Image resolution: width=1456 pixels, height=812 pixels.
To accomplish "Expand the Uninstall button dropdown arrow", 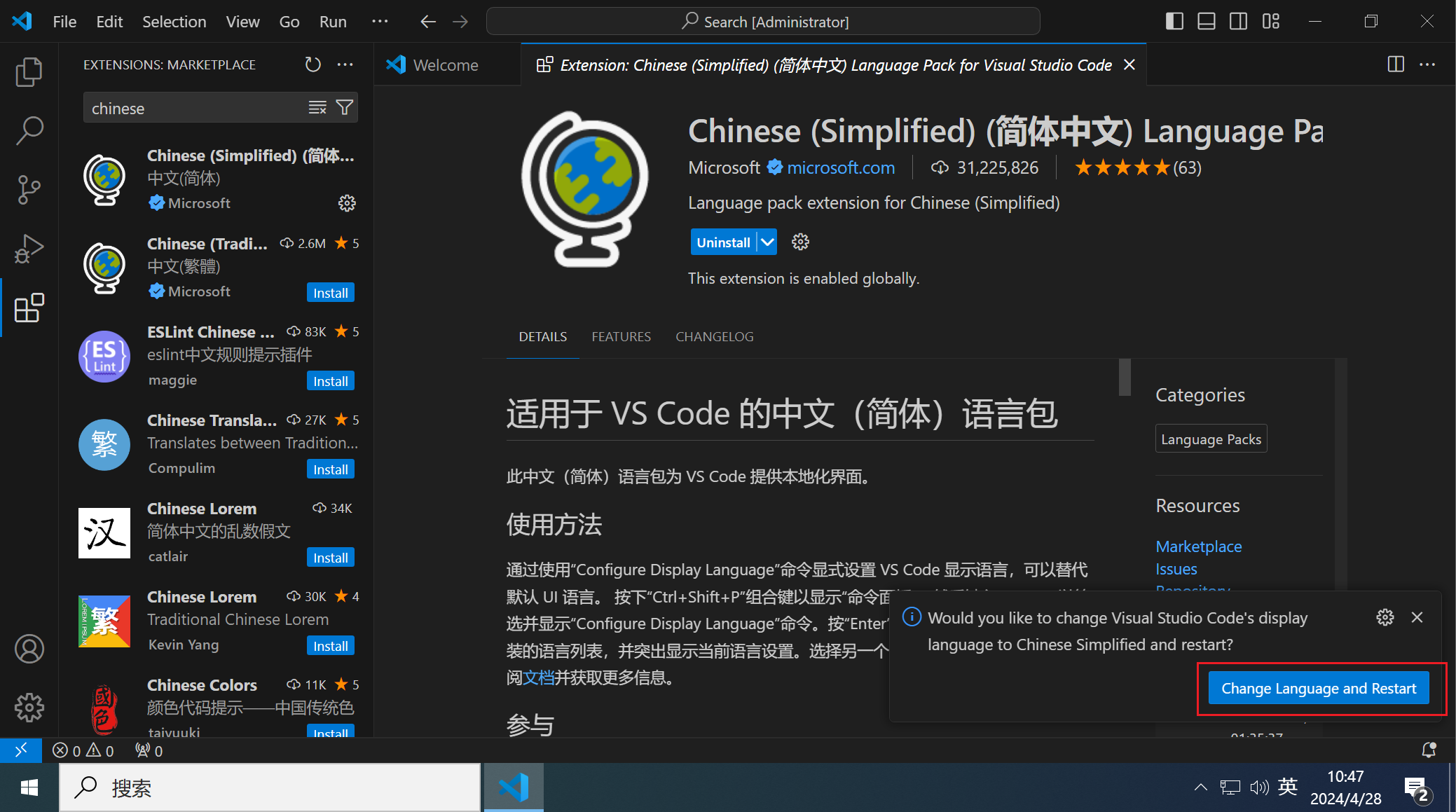I will [x=768, y=242].
